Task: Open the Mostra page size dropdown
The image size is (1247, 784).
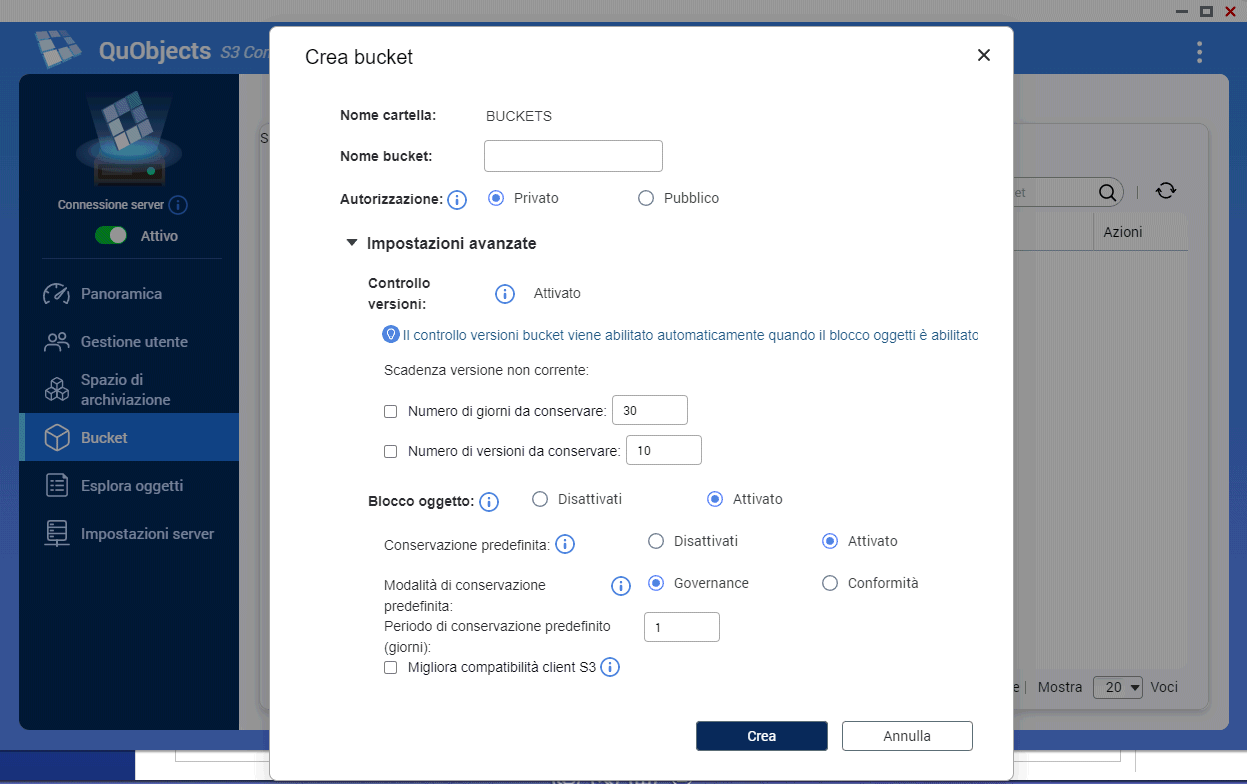Action: pos(1118,687)
